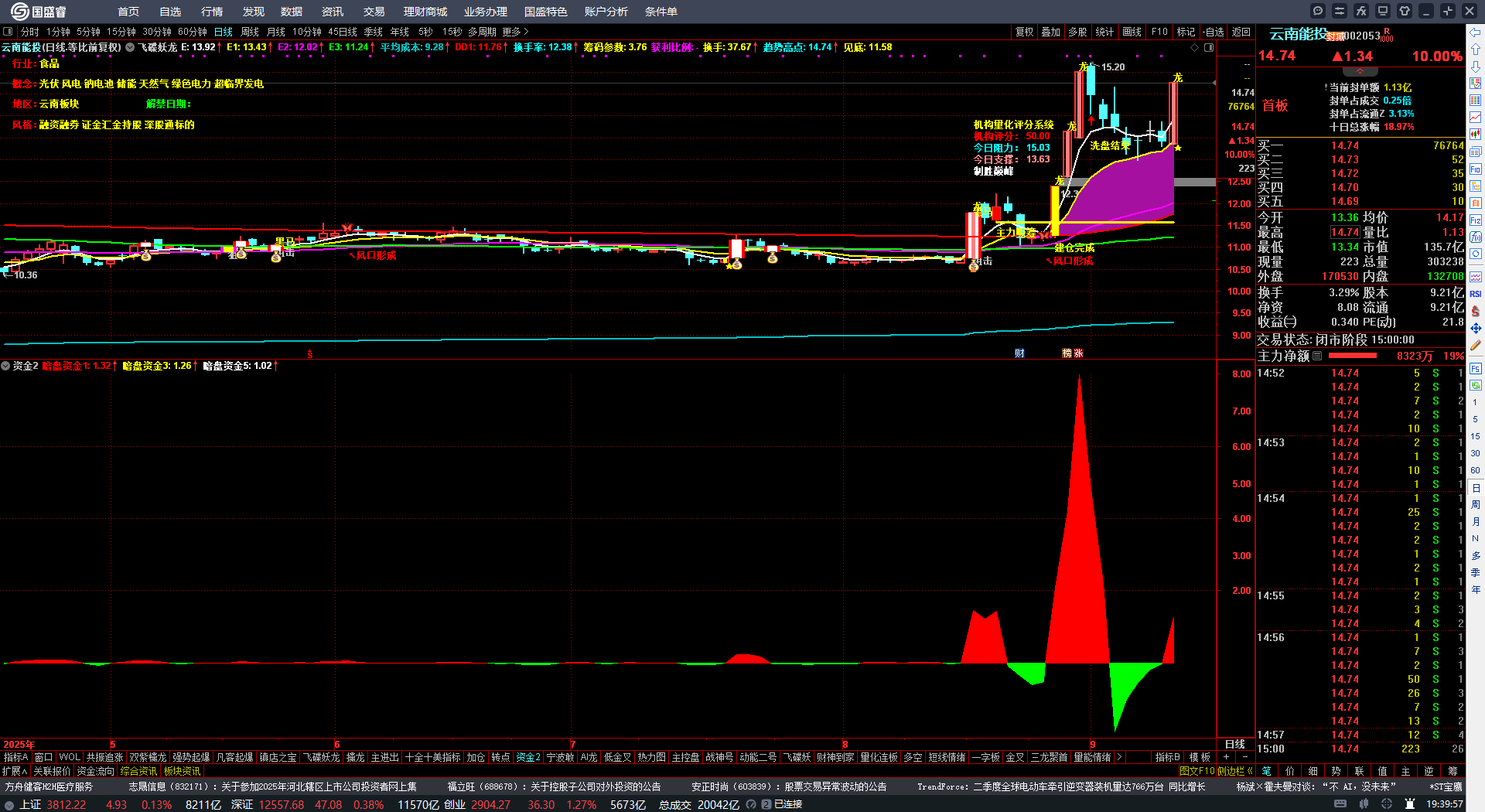Click the 安正时尚 announcement in news ticker
The width and height of the screenshot is (1485, 812).
coord(789,786)
